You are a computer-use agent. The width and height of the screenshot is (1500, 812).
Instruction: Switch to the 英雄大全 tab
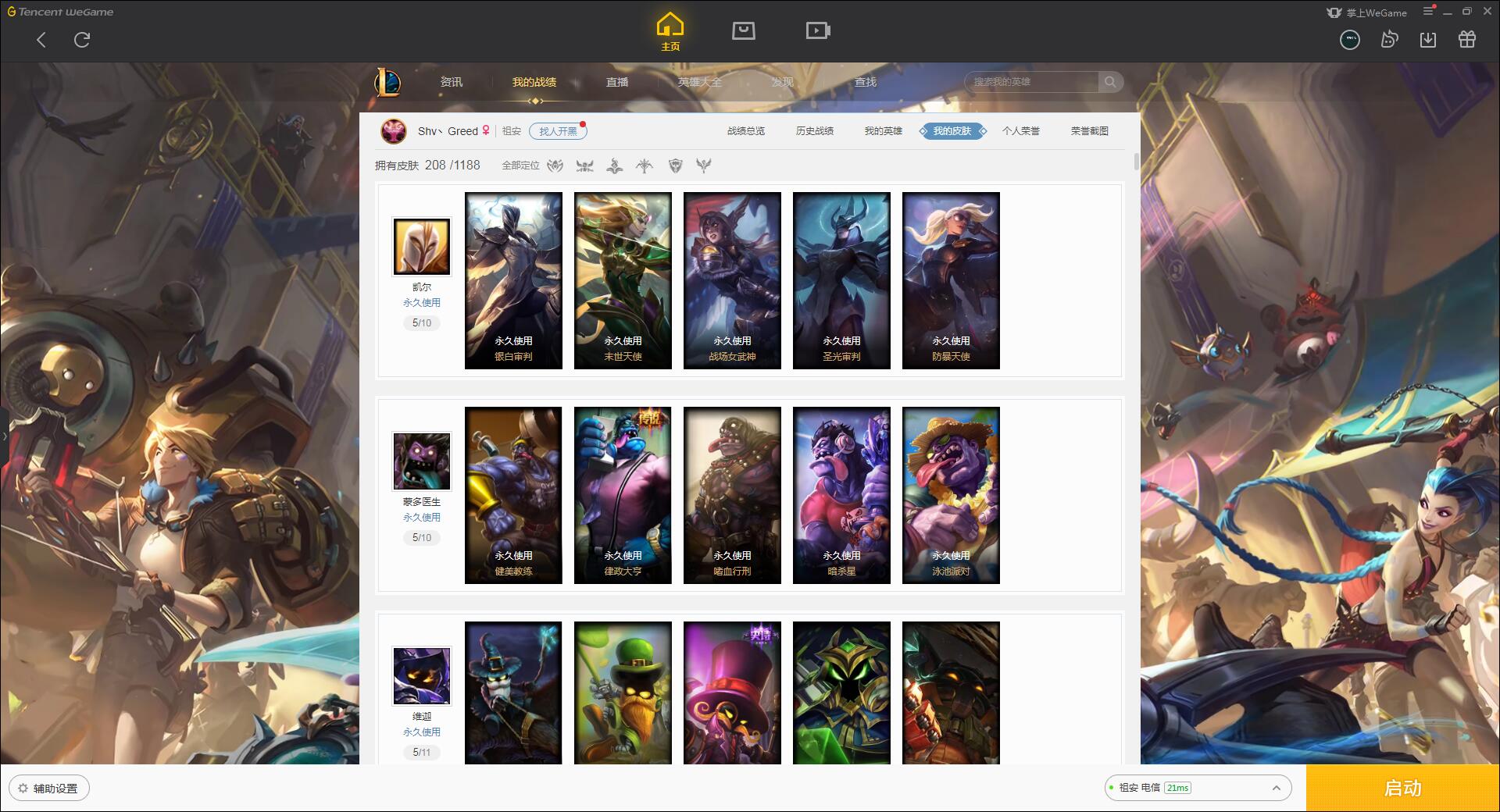tap(700, 82)
